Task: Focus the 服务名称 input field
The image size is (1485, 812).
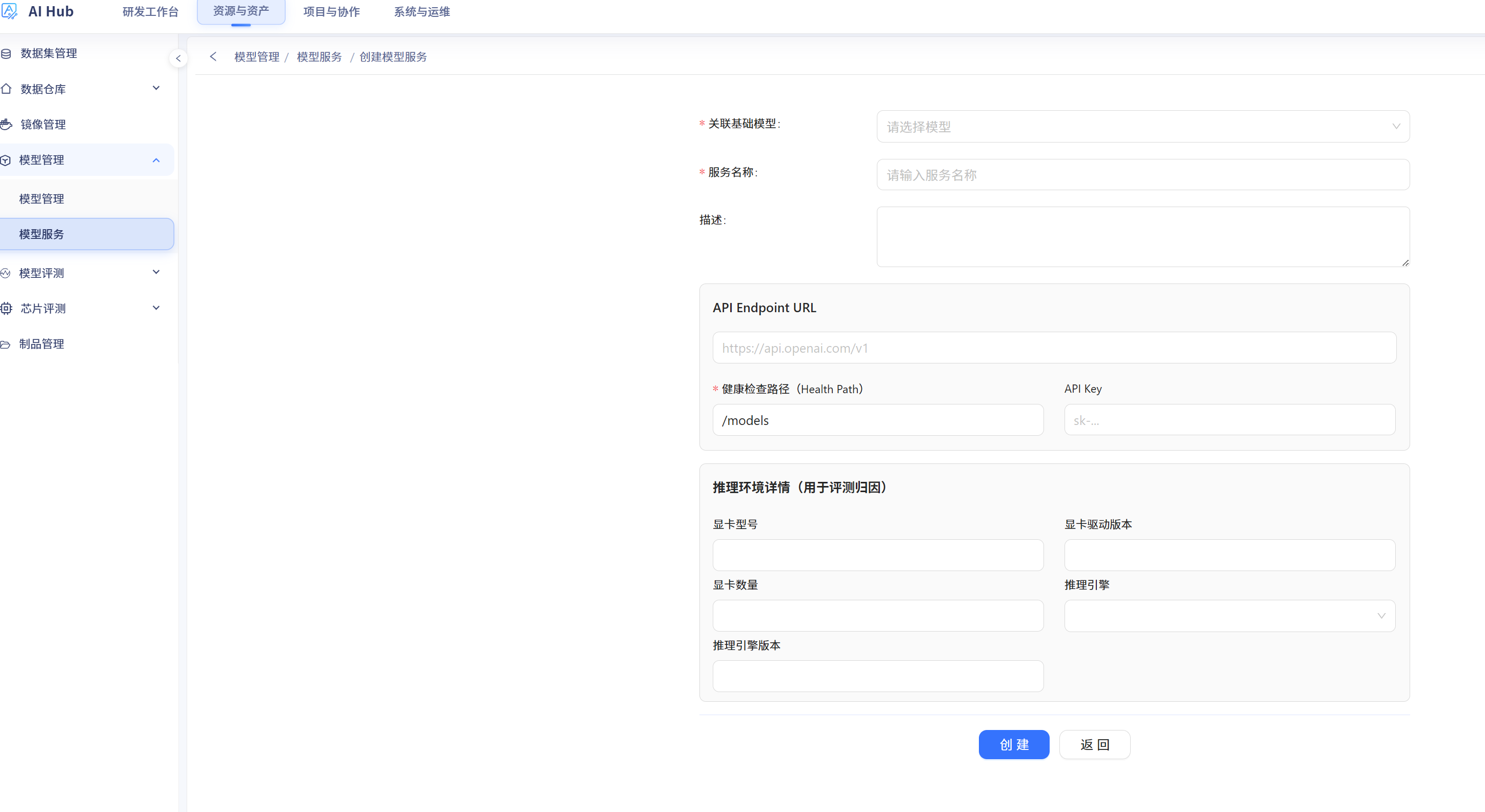Action: click(1142, 175)
